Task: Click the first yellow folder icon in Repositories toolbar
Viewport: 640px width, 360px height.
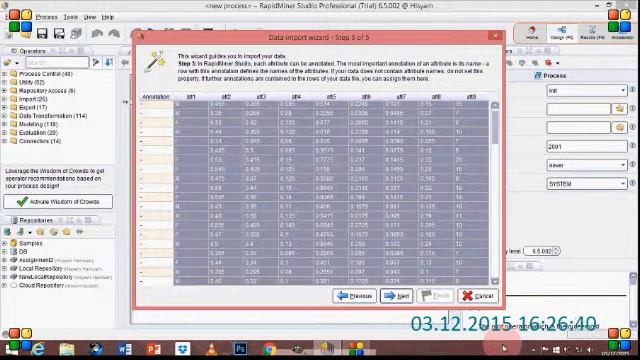Action: 40,232
